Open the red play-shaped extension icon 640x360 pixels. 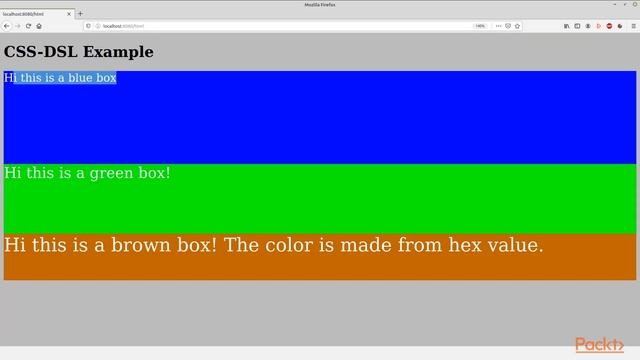tap(599, 26)
